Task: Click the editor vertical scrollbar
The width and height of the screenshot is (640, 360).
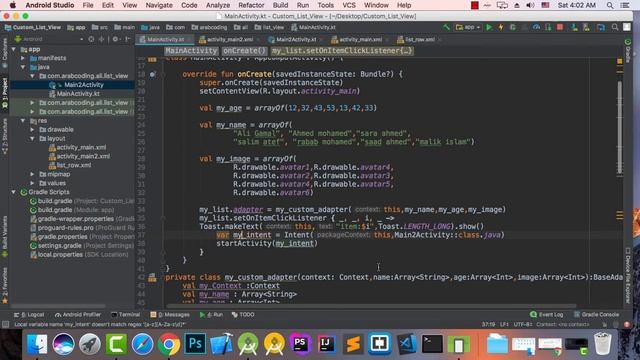Action: [620, 127]
